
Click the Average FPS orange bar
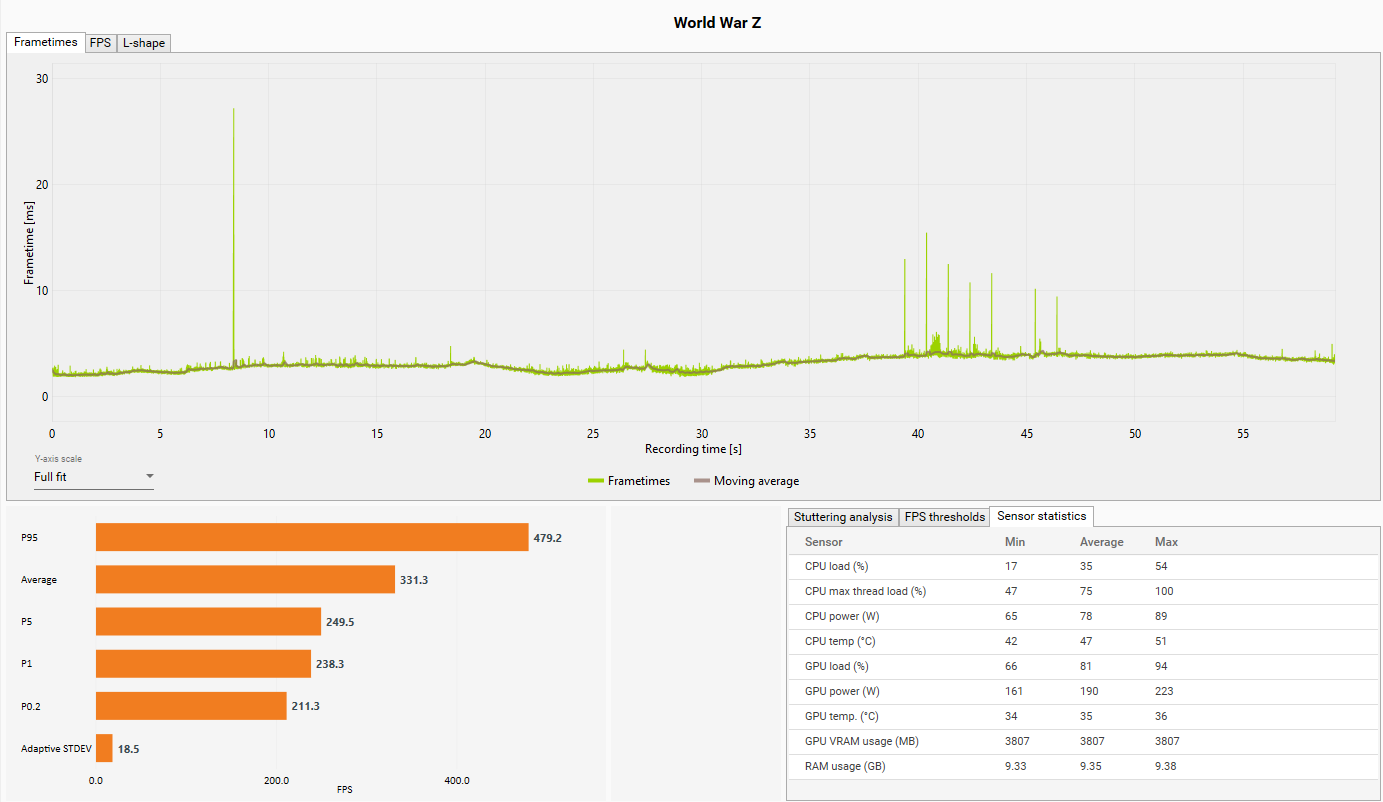245,579
